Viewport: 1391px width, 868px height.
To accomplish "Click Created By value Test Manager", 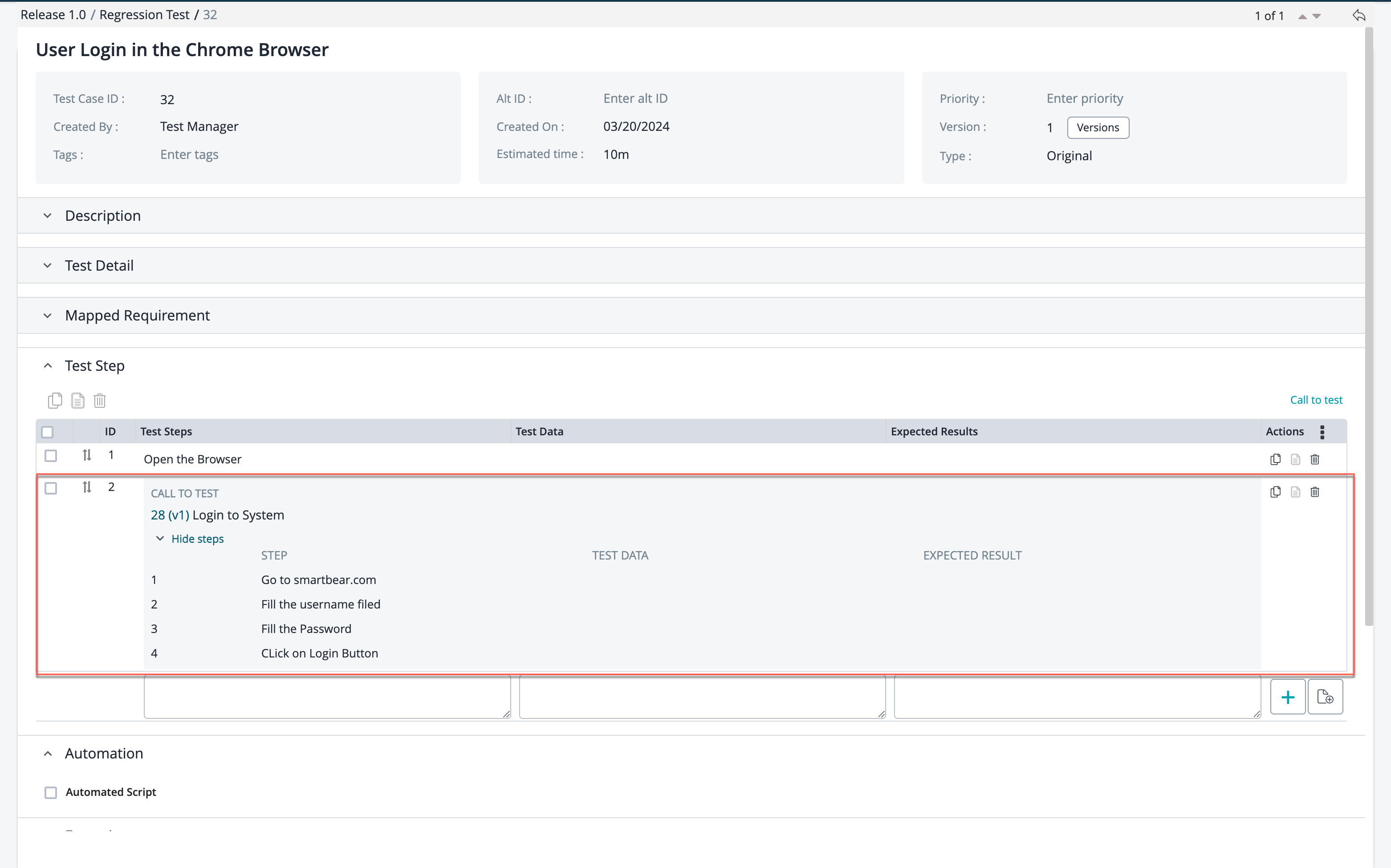I will click(x=199, y=126).
